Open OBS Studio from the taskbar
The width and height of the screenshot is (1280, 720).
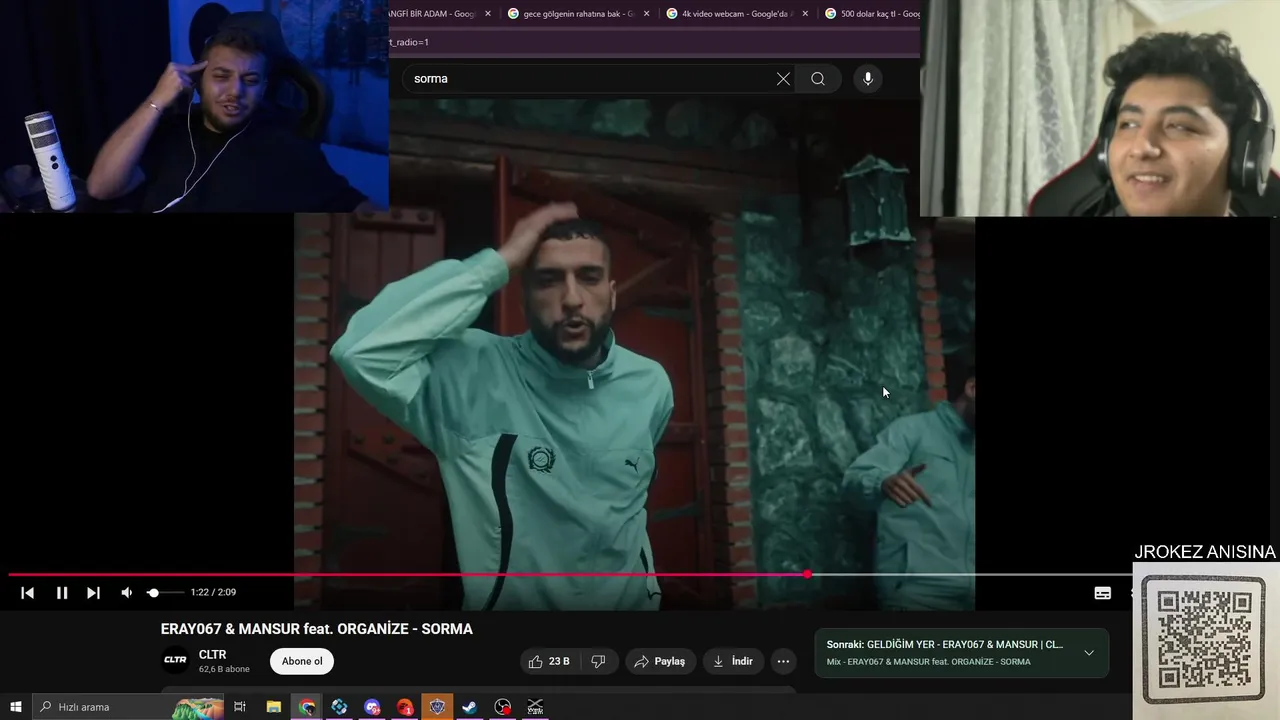click(x=503, y=707)
